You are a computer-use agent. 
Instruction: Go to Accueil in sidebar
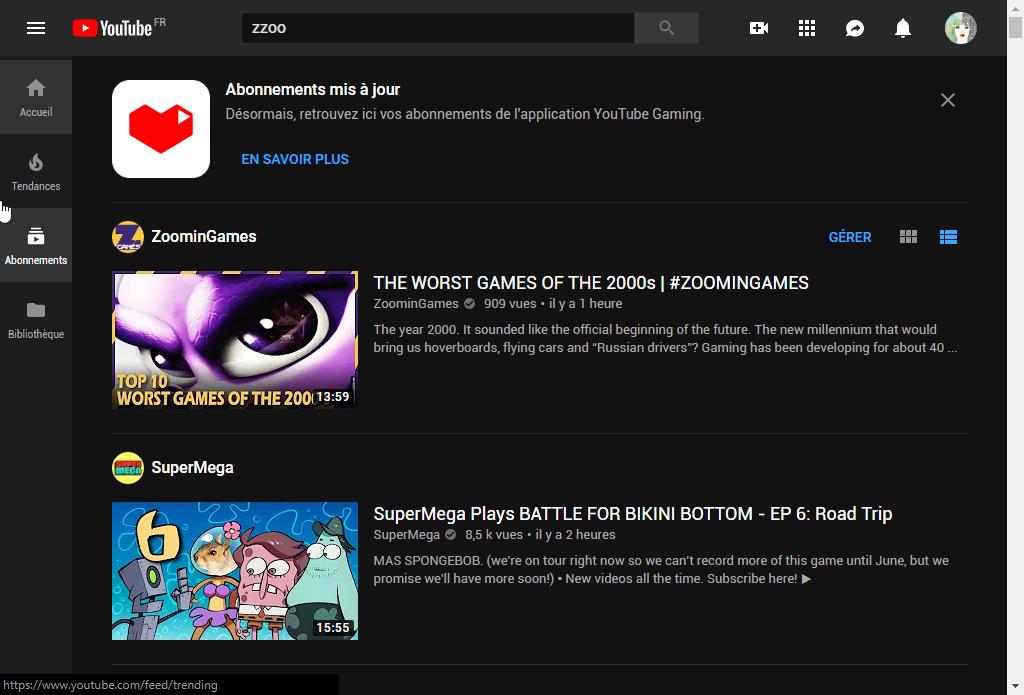(36, 97)
